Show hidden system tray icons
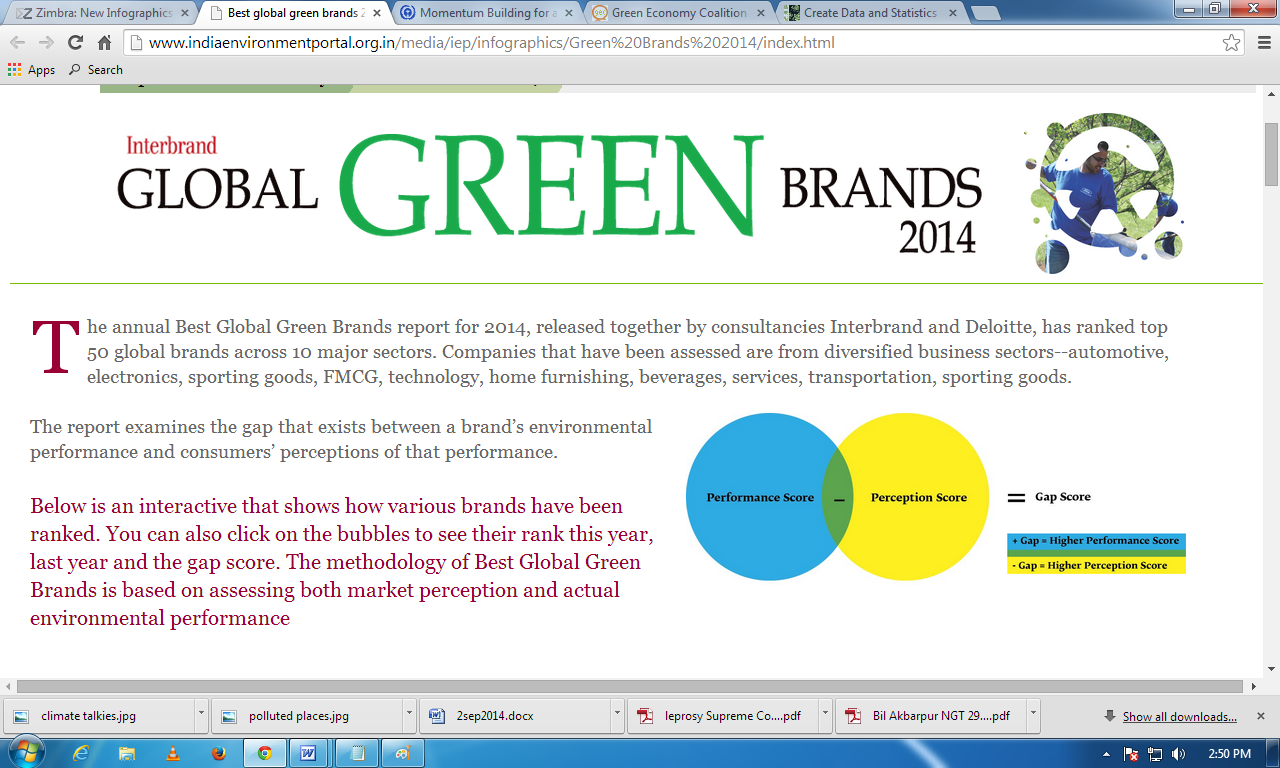 point(1106,754)
